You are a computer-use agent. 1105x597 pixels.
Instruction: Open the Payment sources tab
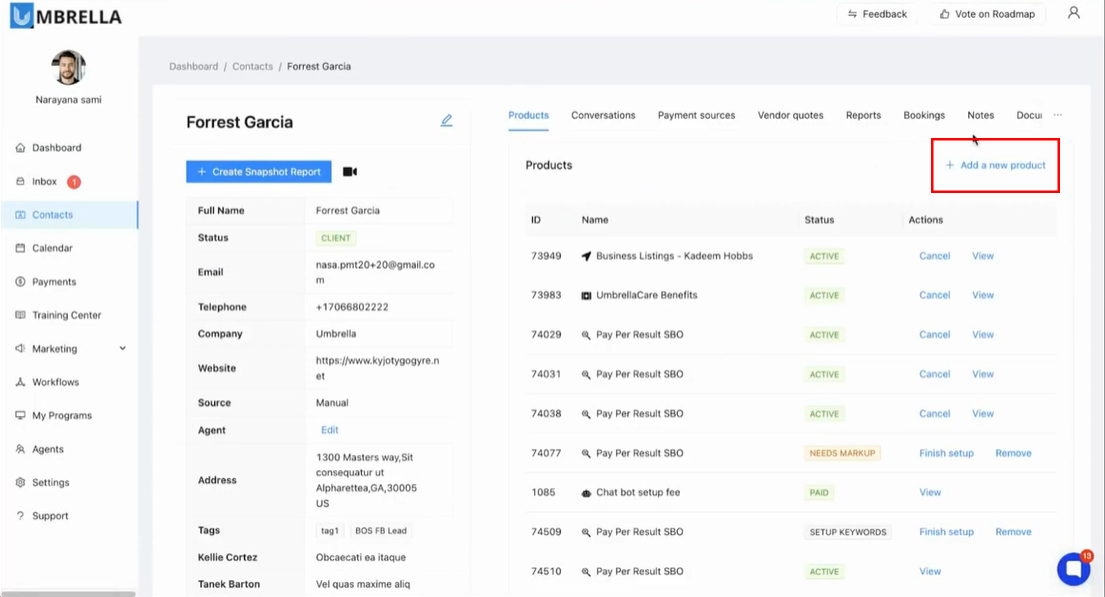click(x=696, y=115)
